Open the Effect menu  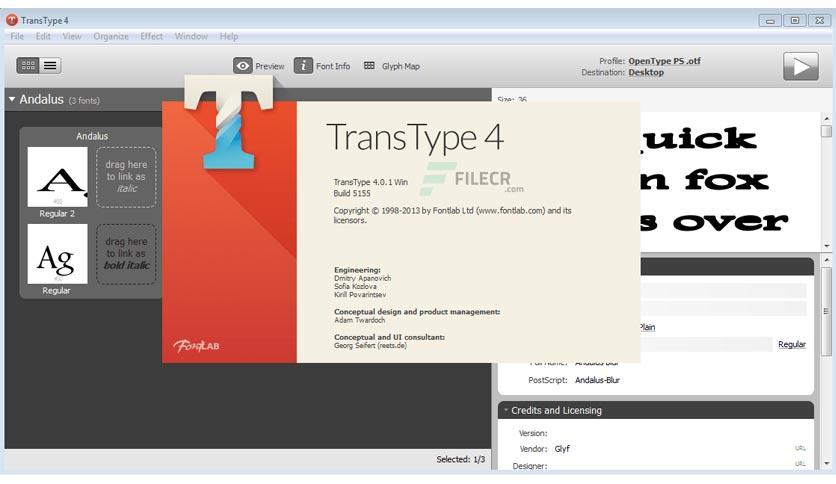(151, 36)
